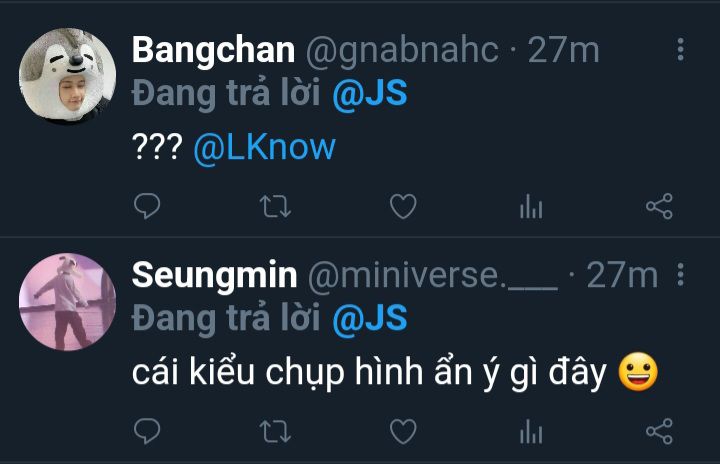View analytics for Seungmin's tweet
Viewport: 720px width, 464px height.
(x=530, y=431)
